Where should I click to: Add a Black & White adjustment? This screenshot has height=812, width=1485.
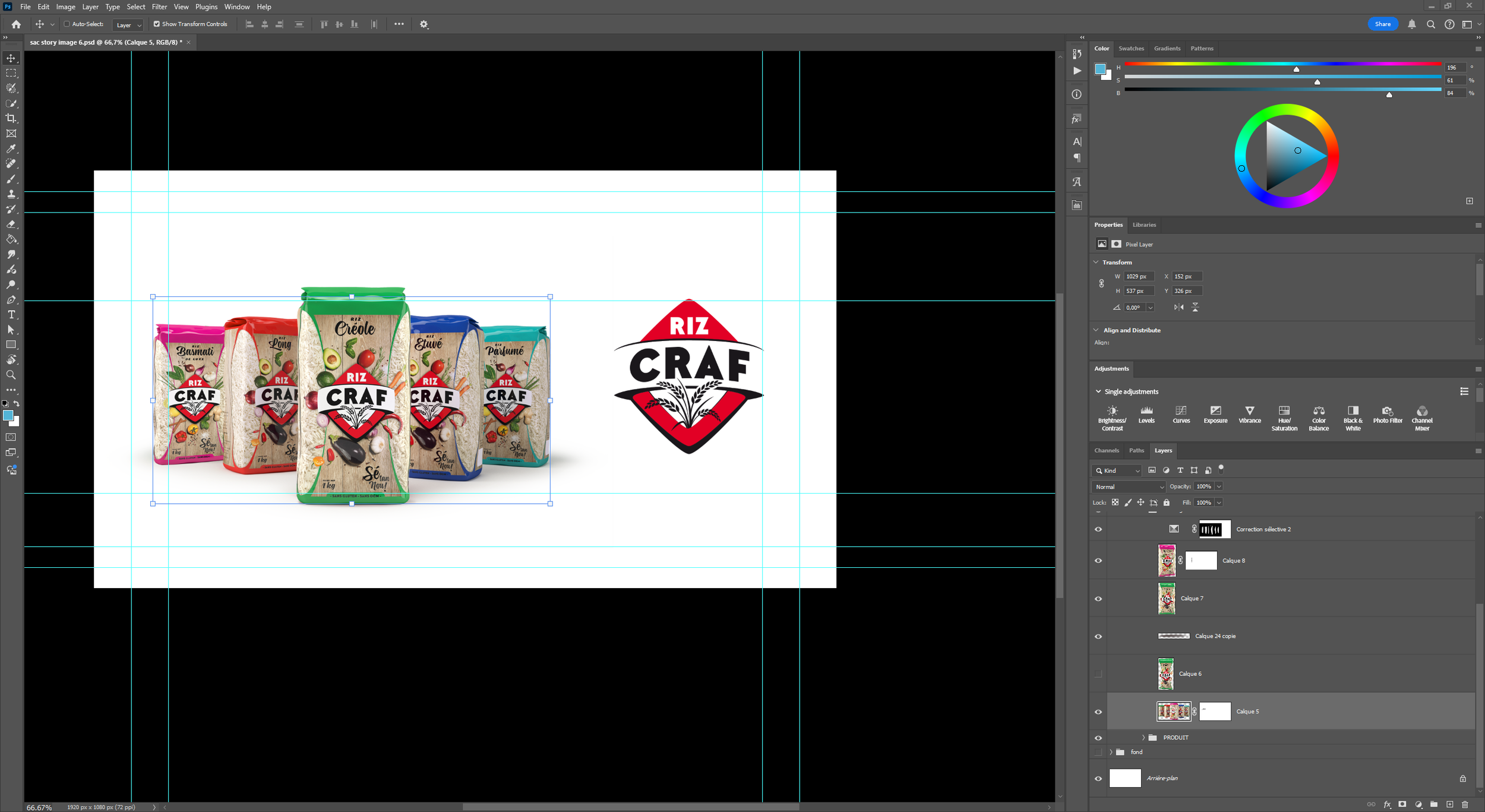[1353, 418]
